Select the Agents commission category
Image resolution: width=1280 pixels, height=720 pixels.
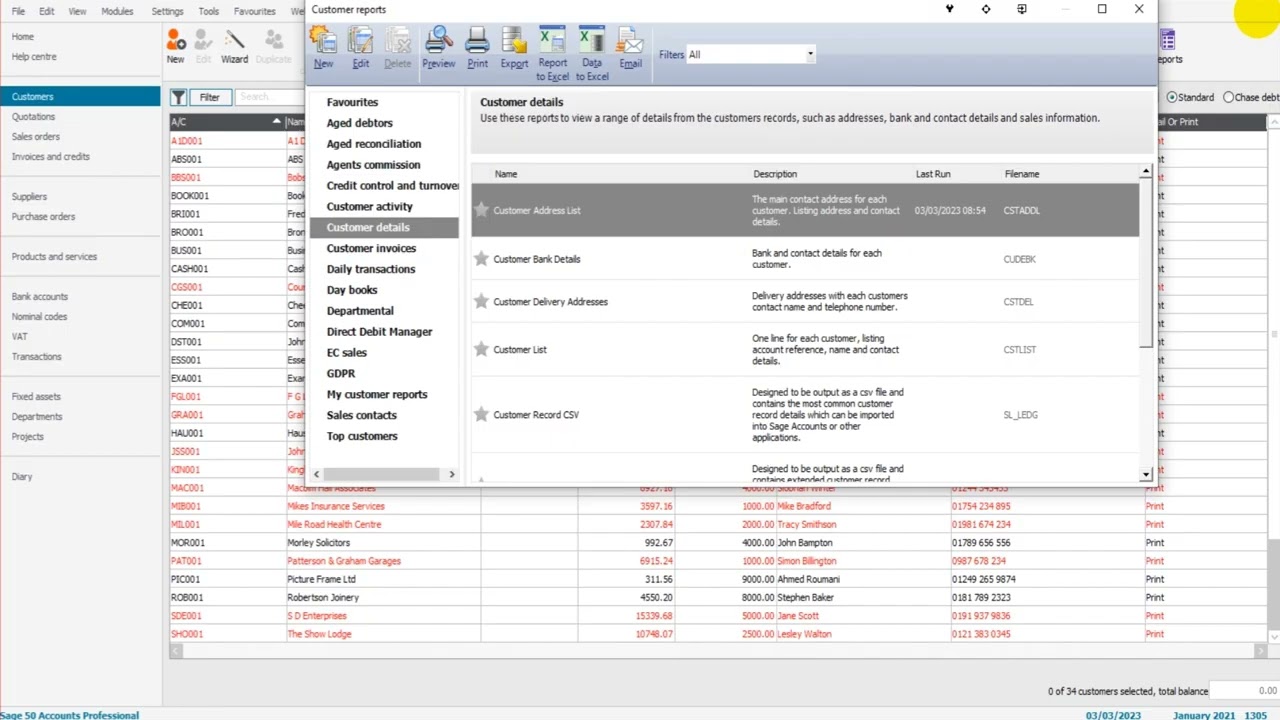(373, 165)
